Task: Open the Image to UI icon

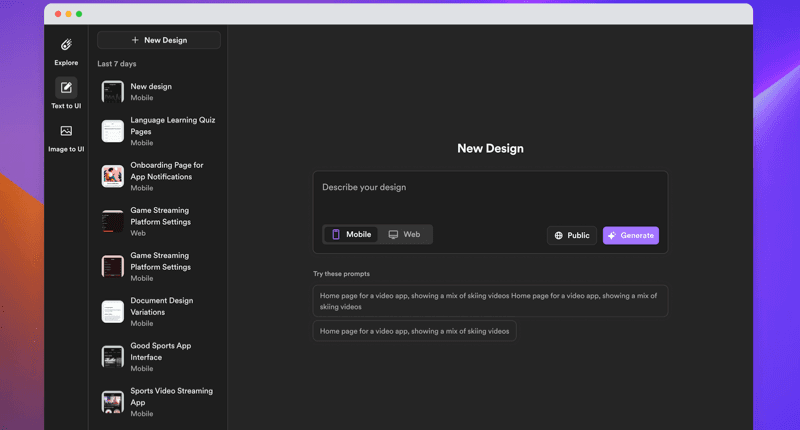Action: [66, 131]
